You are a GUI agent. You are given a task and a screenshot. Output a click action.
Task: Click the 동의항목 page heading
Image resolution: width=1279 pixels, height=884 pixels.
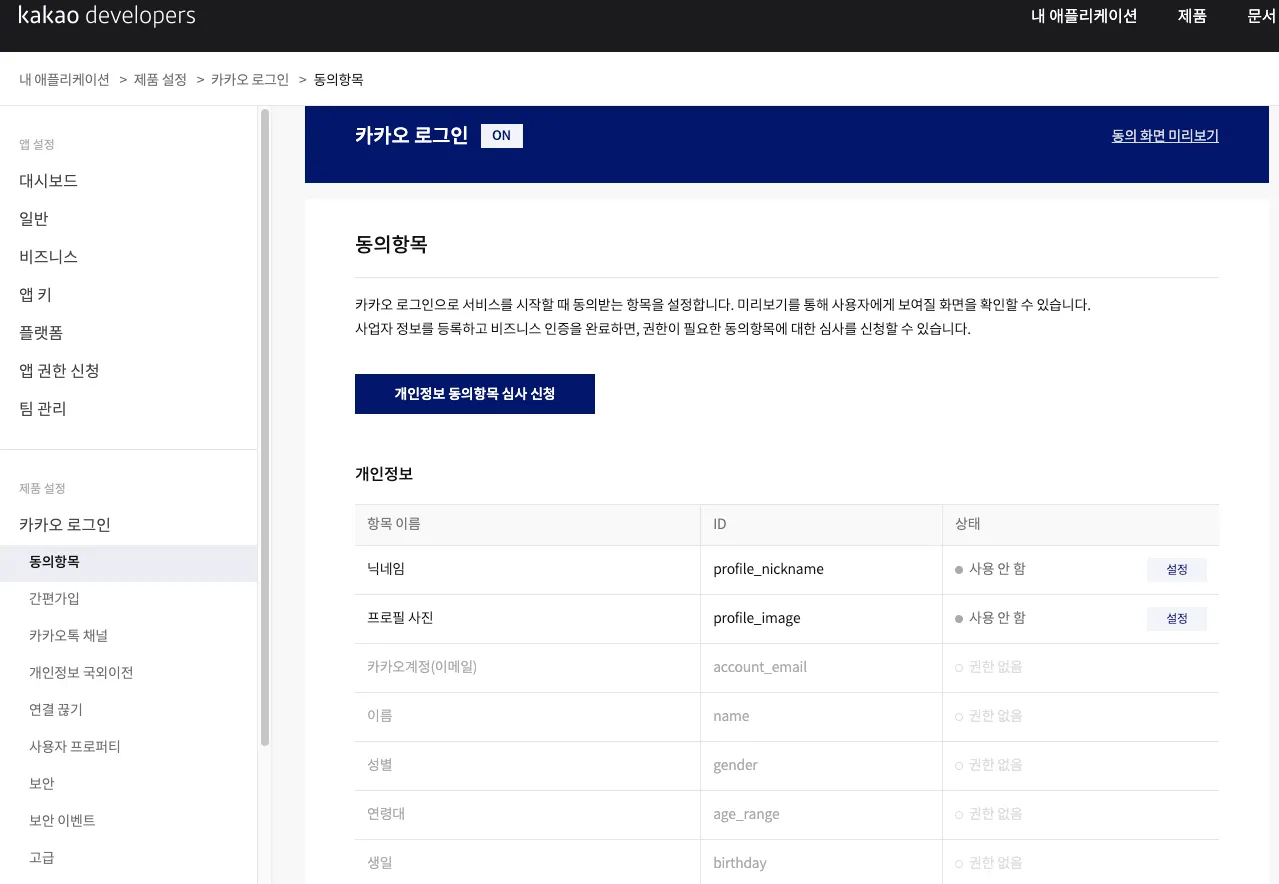point(391,244)
